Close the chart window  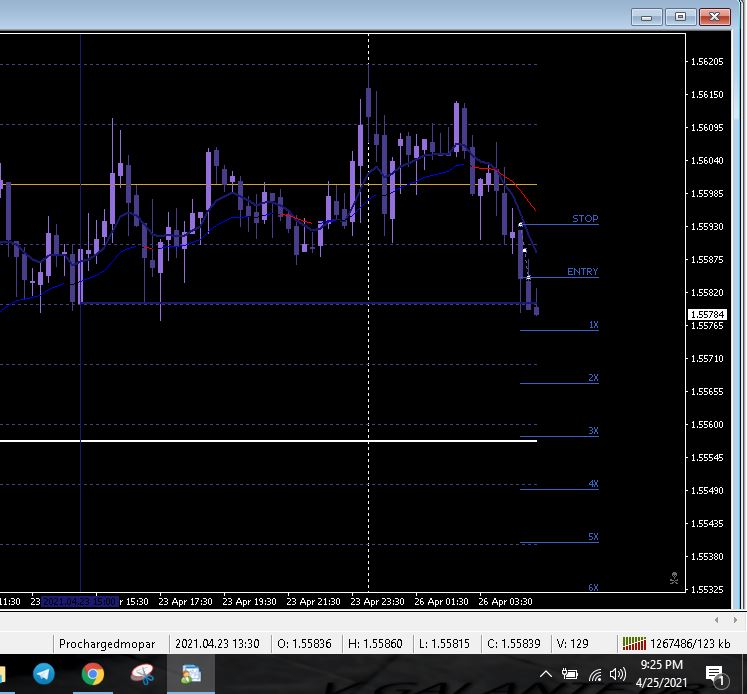[715, 17]
